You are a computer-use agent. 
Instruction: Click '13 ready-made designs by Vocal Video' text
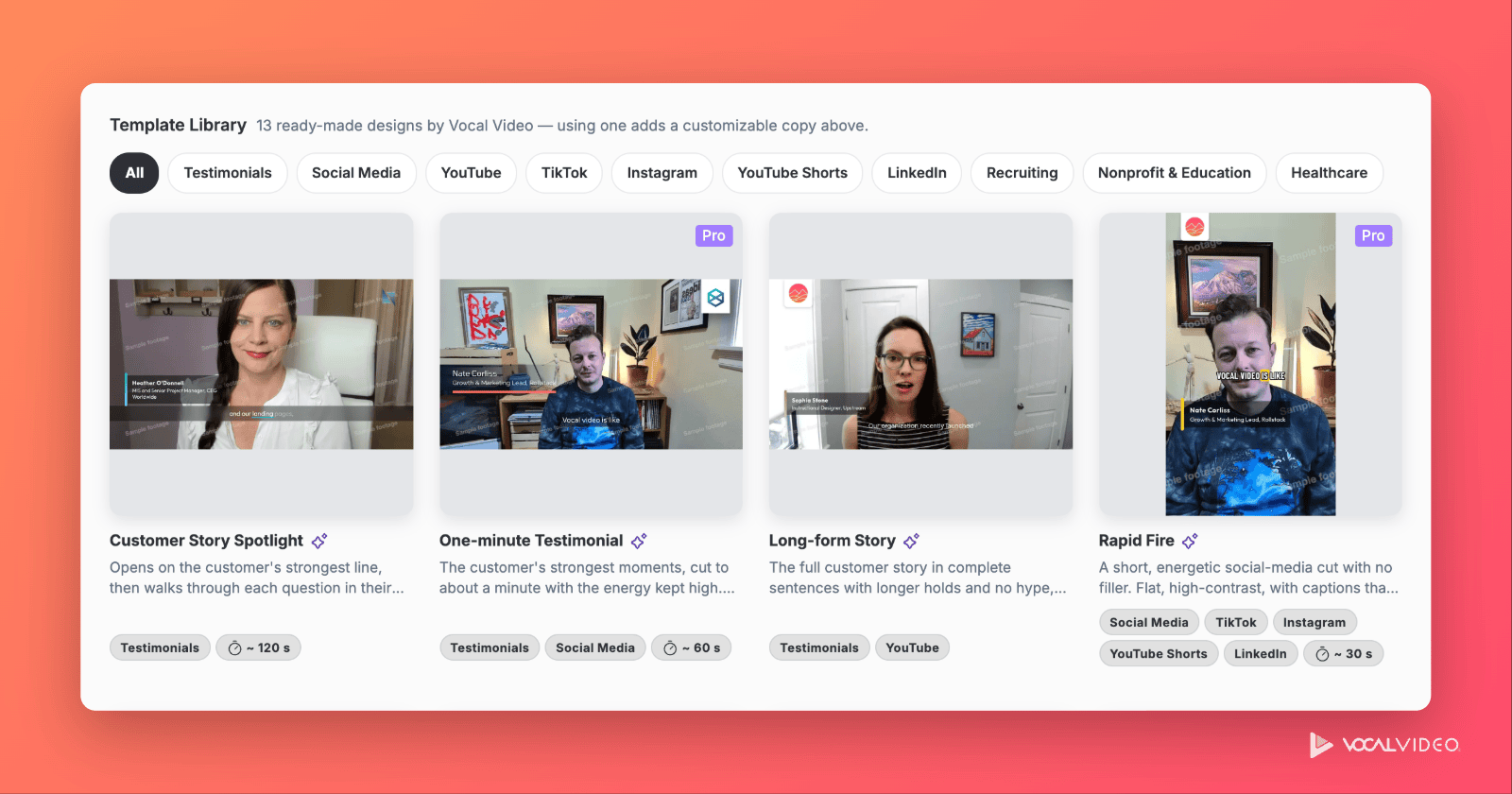(x=395, y=126)
